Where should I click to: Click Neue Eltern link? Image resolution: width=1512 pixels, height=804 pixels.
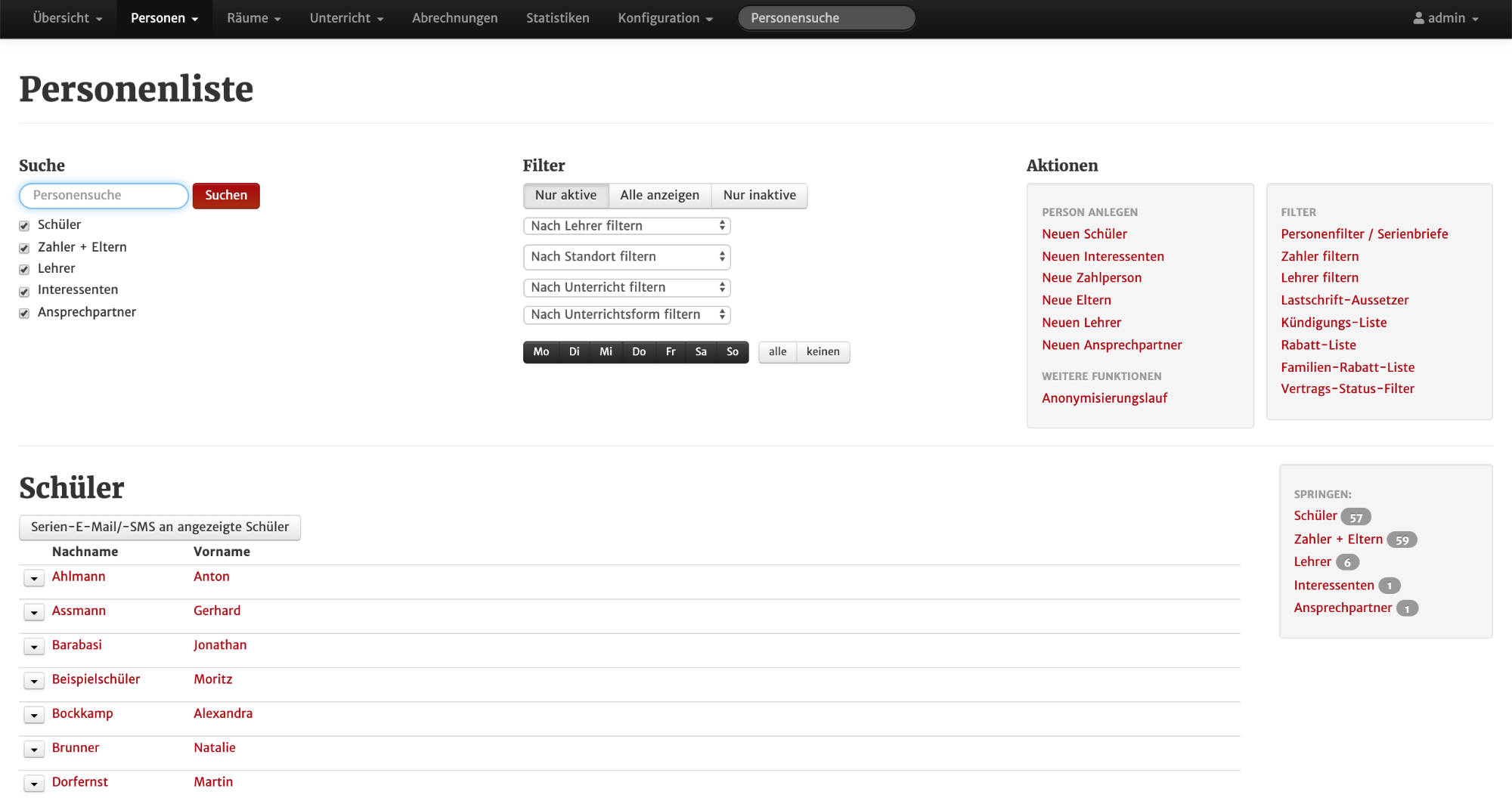[x=1077, y=301]
